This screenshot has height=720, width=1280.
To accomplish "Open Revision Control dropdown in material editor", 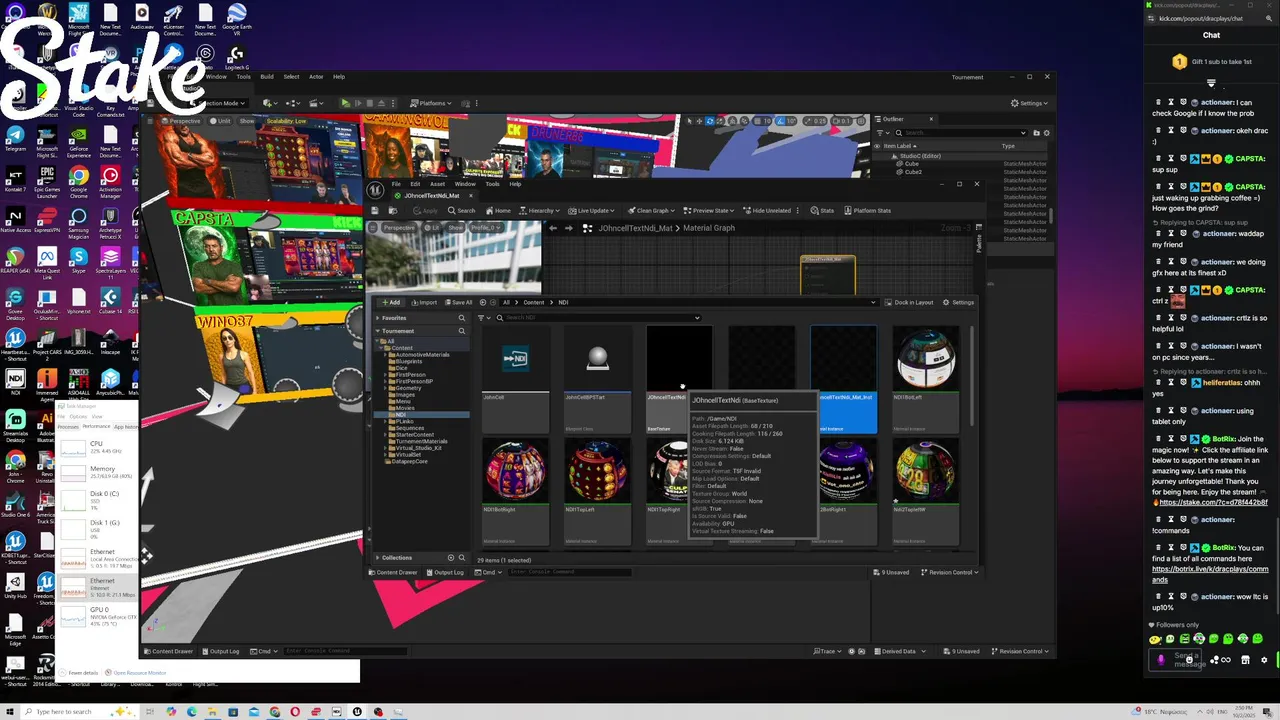I will 950,572.
